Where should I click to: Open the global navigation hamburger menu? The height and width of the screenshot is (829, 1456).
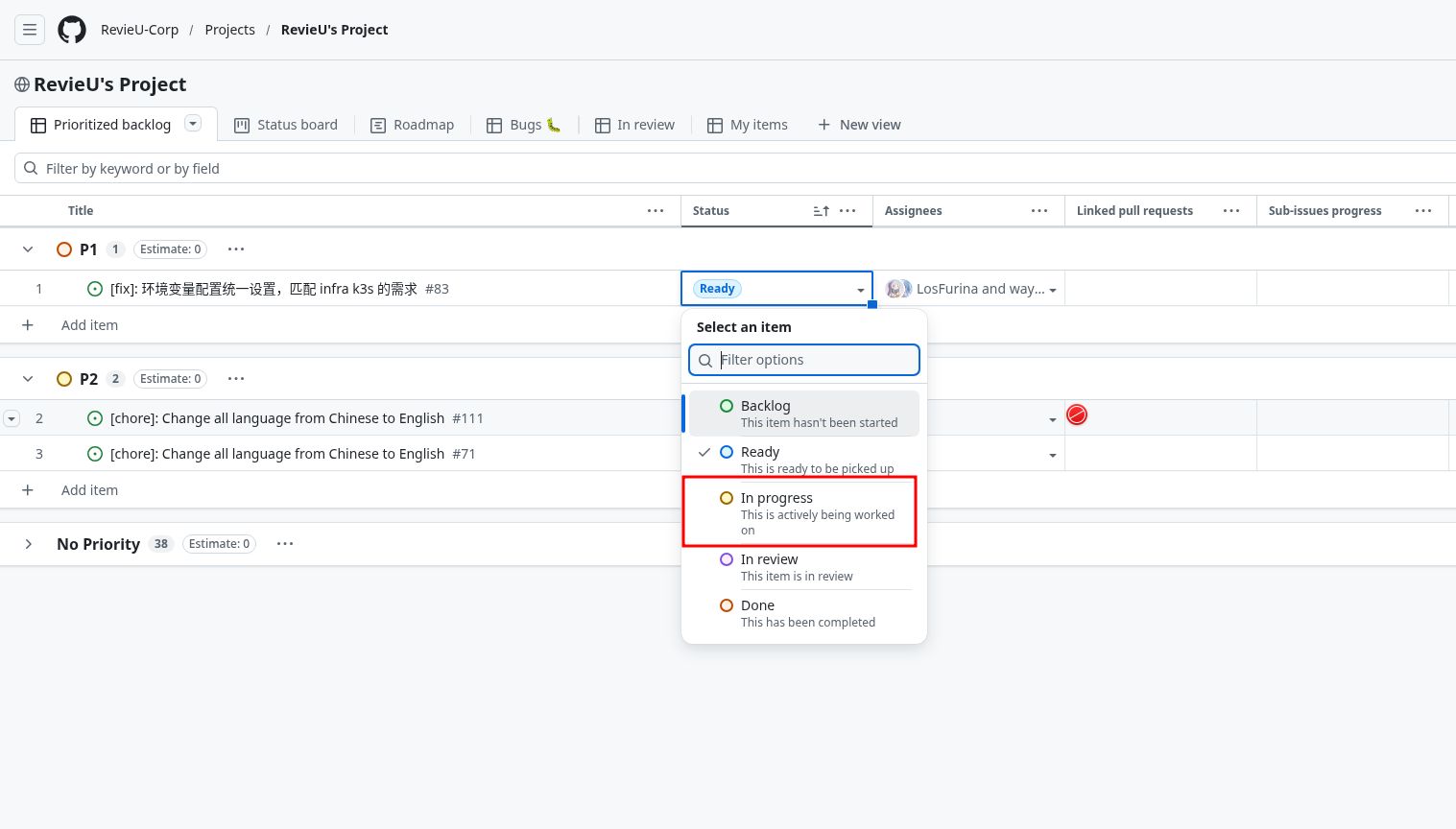[29, 29]
